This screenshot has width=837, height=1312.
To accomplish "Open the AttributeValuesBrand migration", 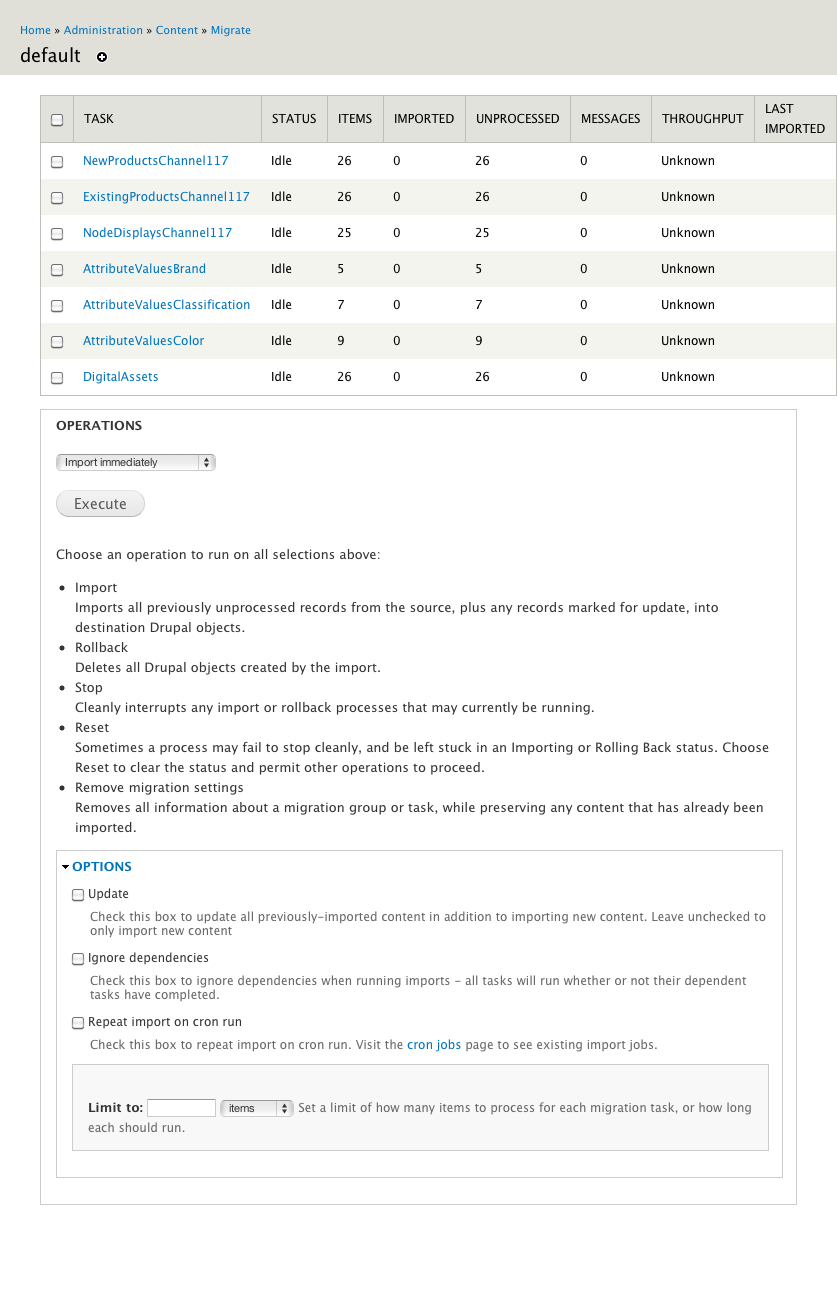I will tap(143, 268).
